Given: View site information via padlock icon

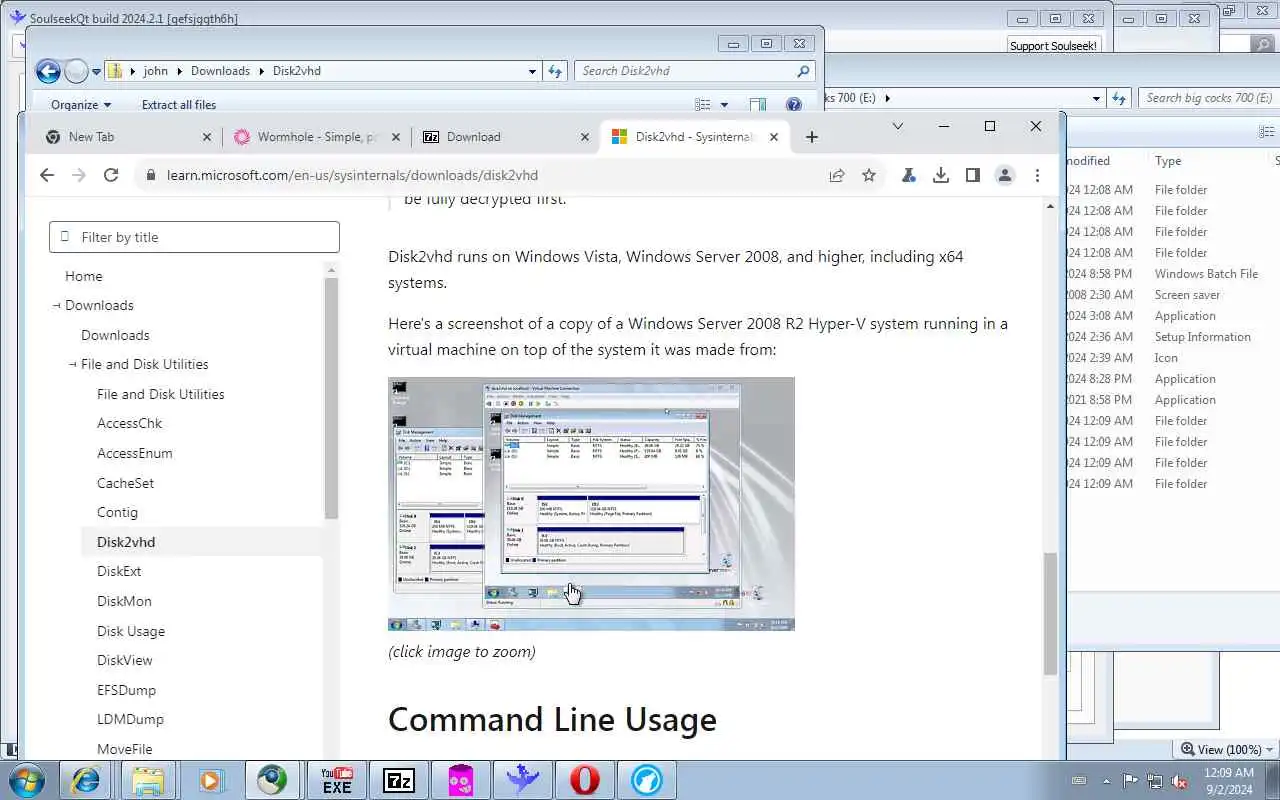Looking at the screenshot, I should click(x=151, y=175).
